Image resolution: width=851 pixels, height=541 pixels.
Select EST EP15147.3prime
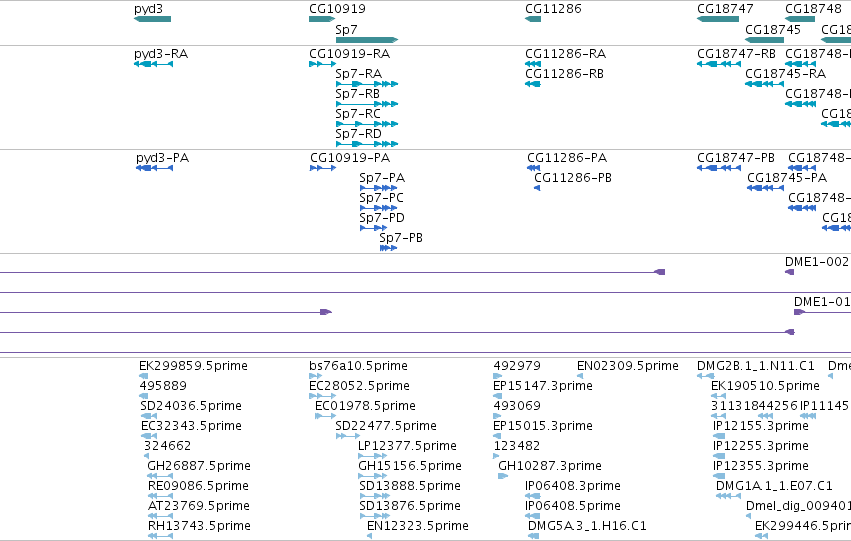(x=498, y=396)
